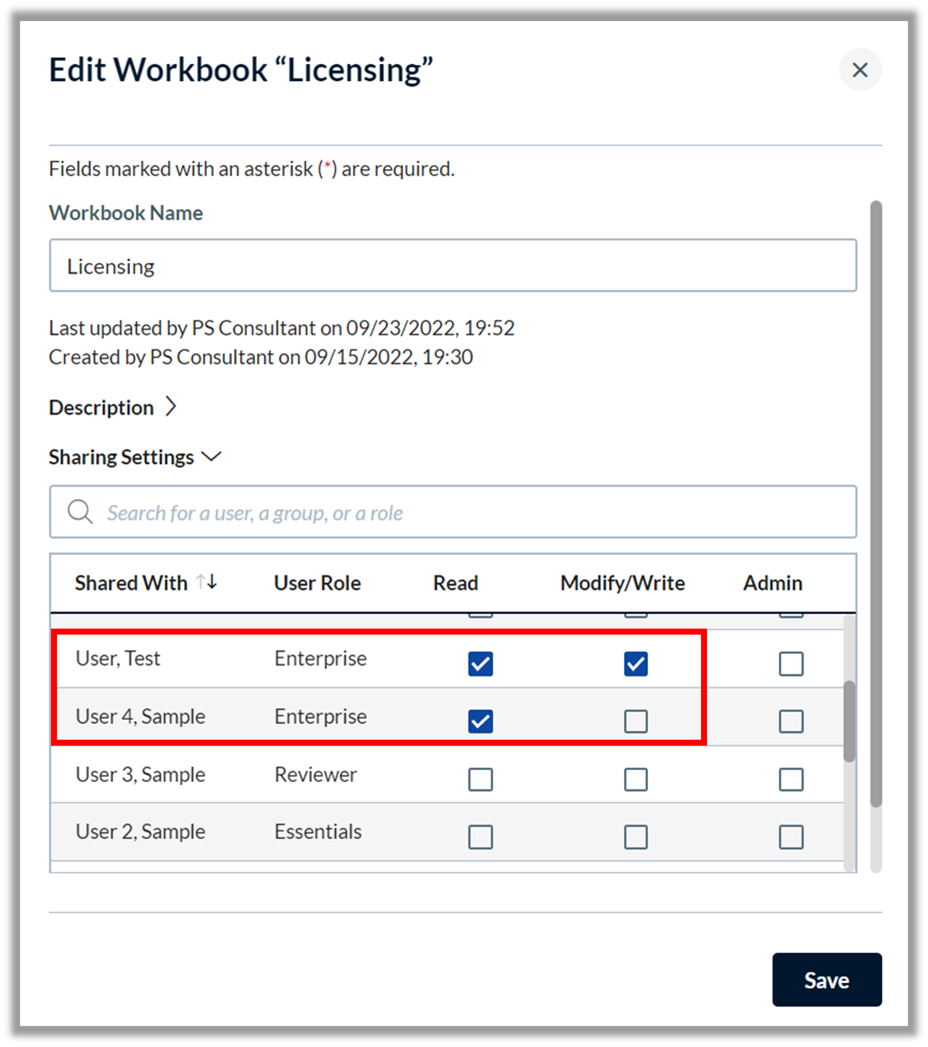Viewport: 928px width, 1047px height.
Task: Click the dialog's outer vertical scrollbar
Action: point(876,504)
